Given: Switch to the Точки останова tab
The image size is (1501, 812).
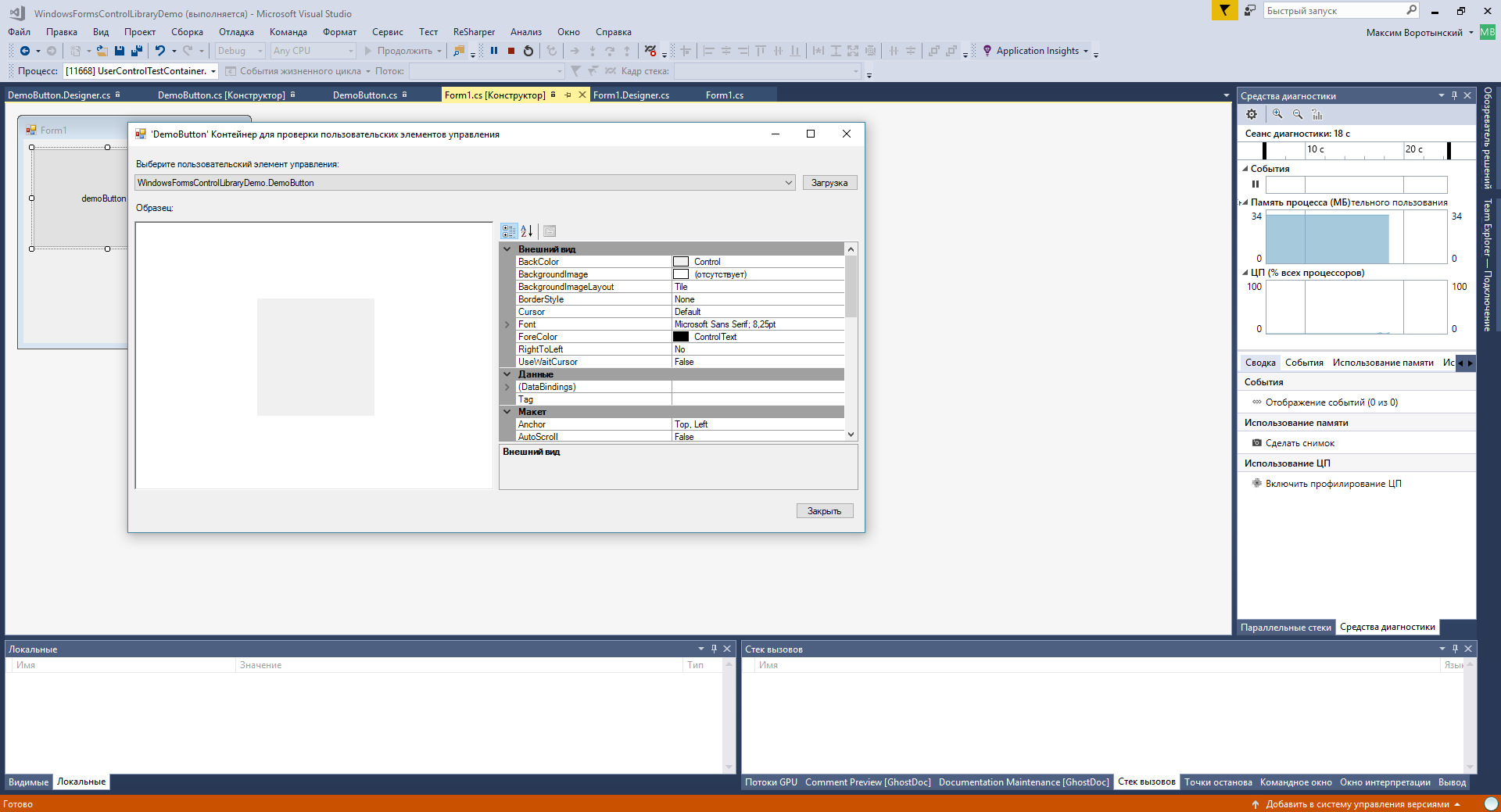Looking at the screenshot, I should [x=1218, y=782].
